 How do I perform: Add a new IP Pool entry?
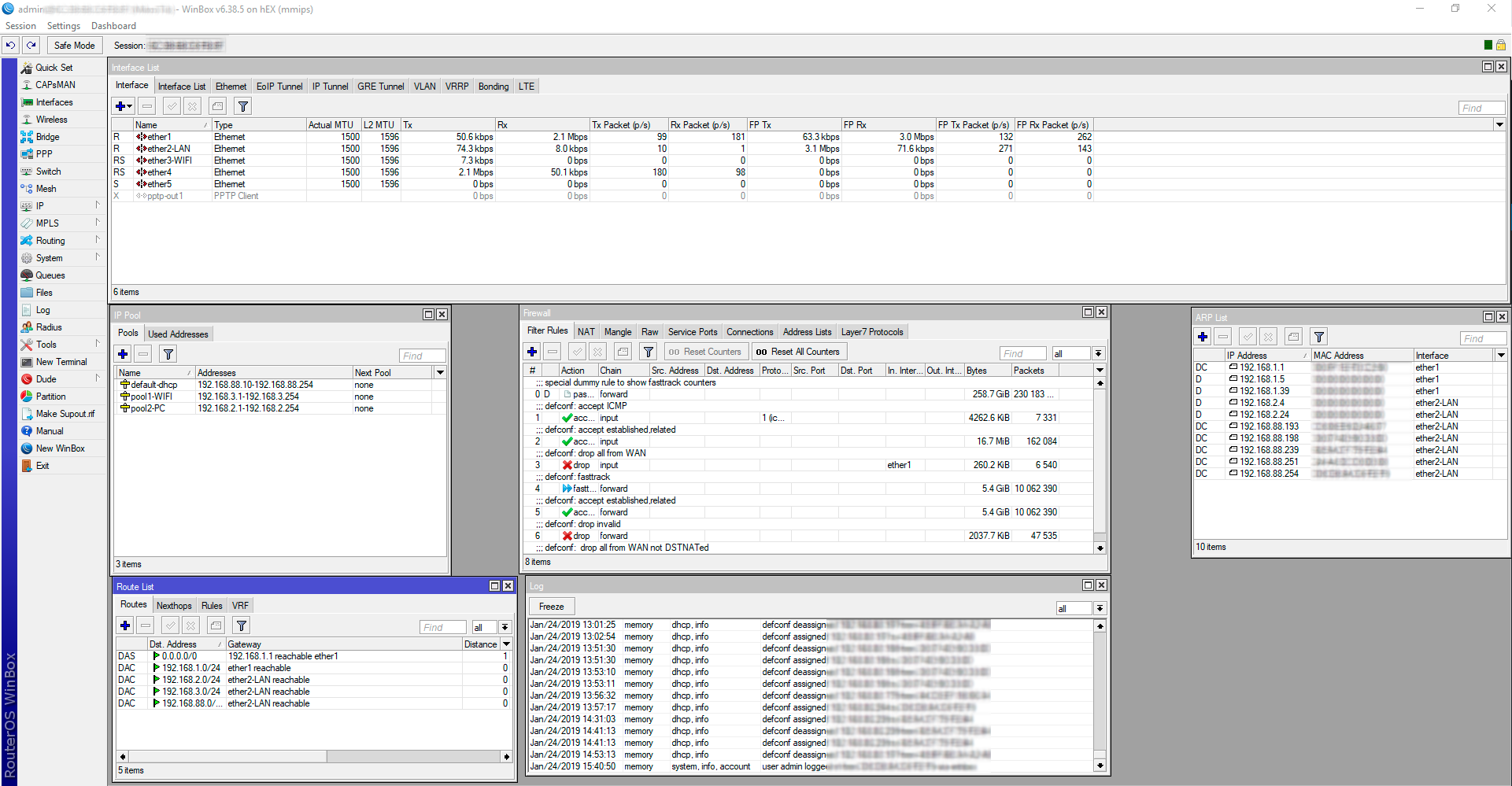[123, 354]
